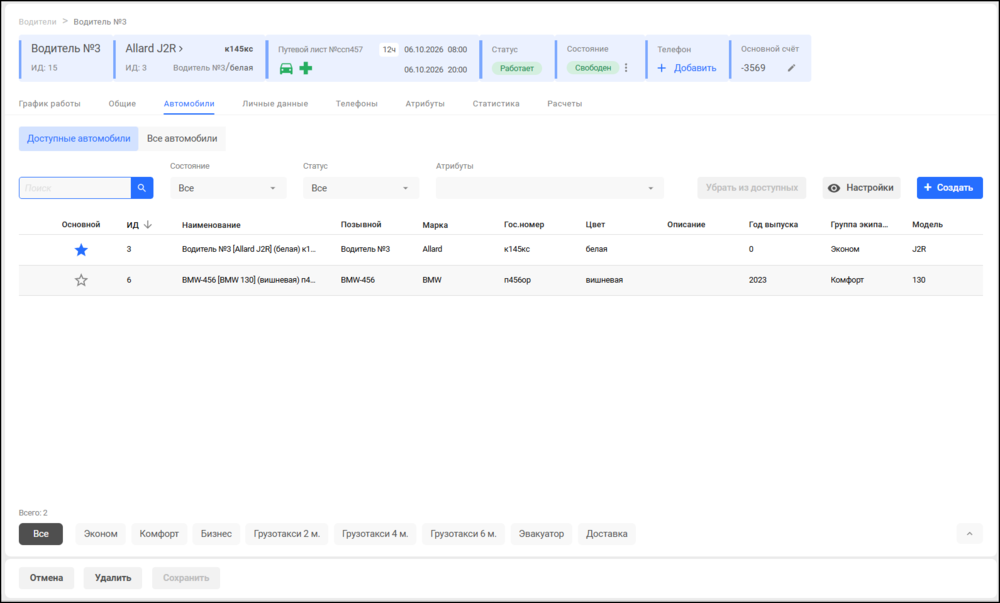The image size is (1000, 603).
Task: Switch to the Статистика tab
Action: point(496,103)
